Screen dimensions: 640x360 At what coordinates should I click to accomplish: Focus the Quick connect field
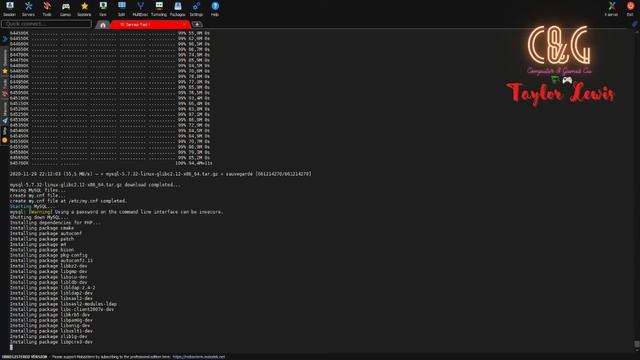pyautogui.click(x=46, y=24)
